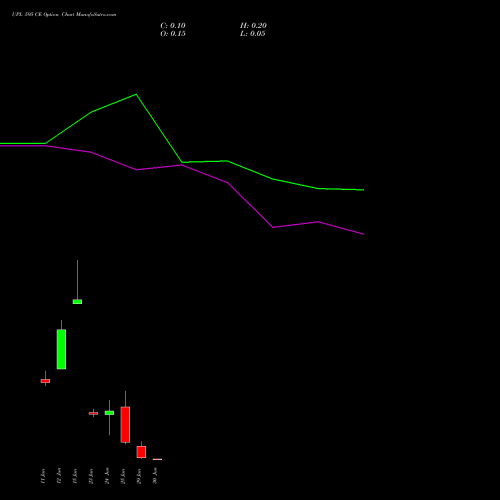The height and width of the screenshot is (500, 500).
Task: Click the 24 Jun date label
Action: (107, 476)
